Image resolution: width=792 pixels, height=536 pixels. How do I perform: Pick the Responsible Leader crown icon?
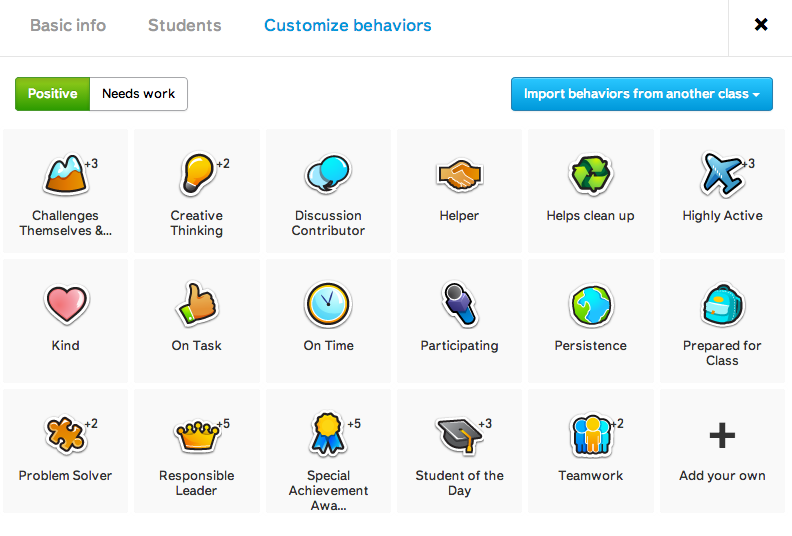point(197,434)
